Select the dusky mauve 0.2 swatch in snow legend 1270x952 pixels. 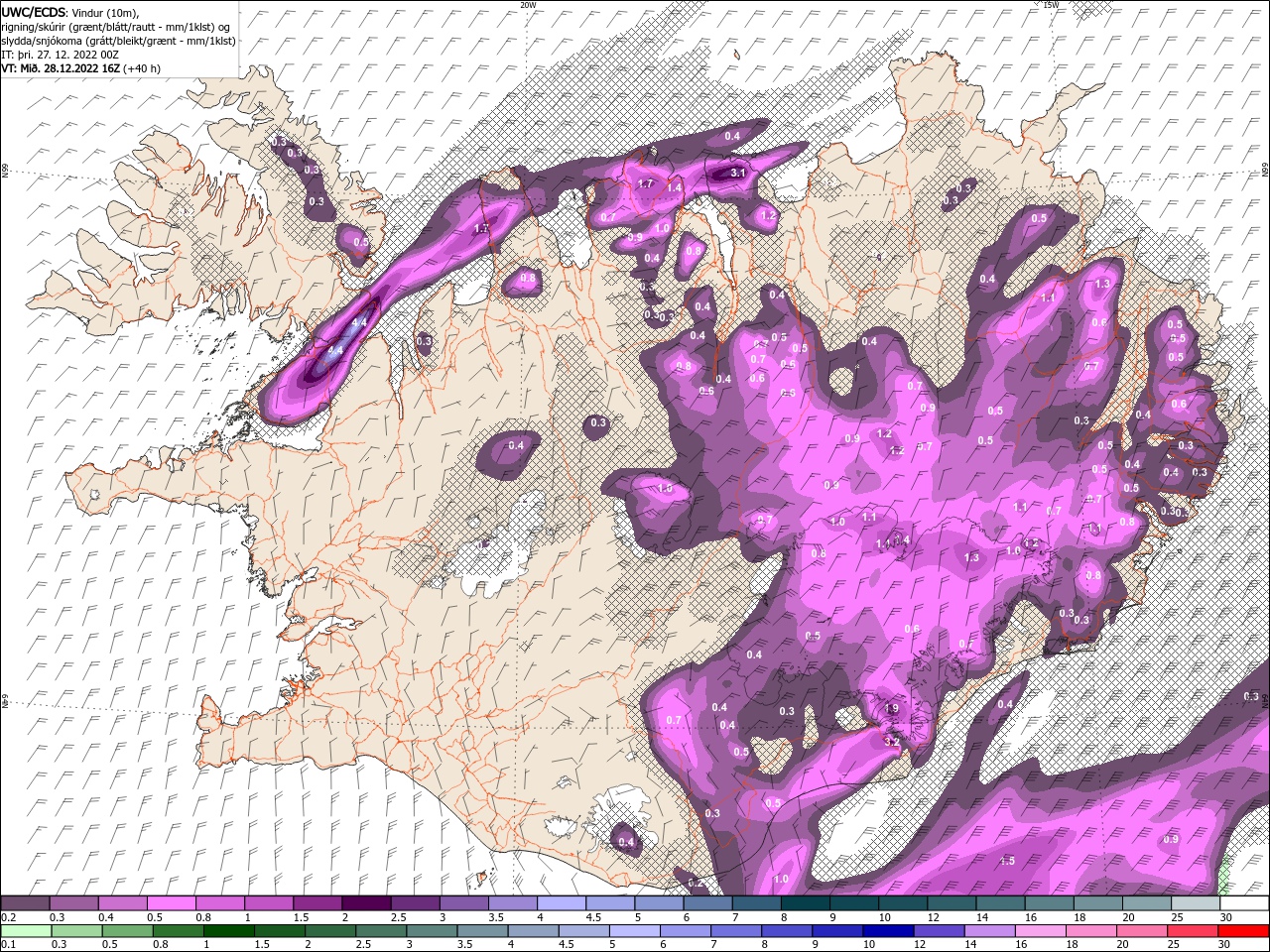tap(25, 903)
